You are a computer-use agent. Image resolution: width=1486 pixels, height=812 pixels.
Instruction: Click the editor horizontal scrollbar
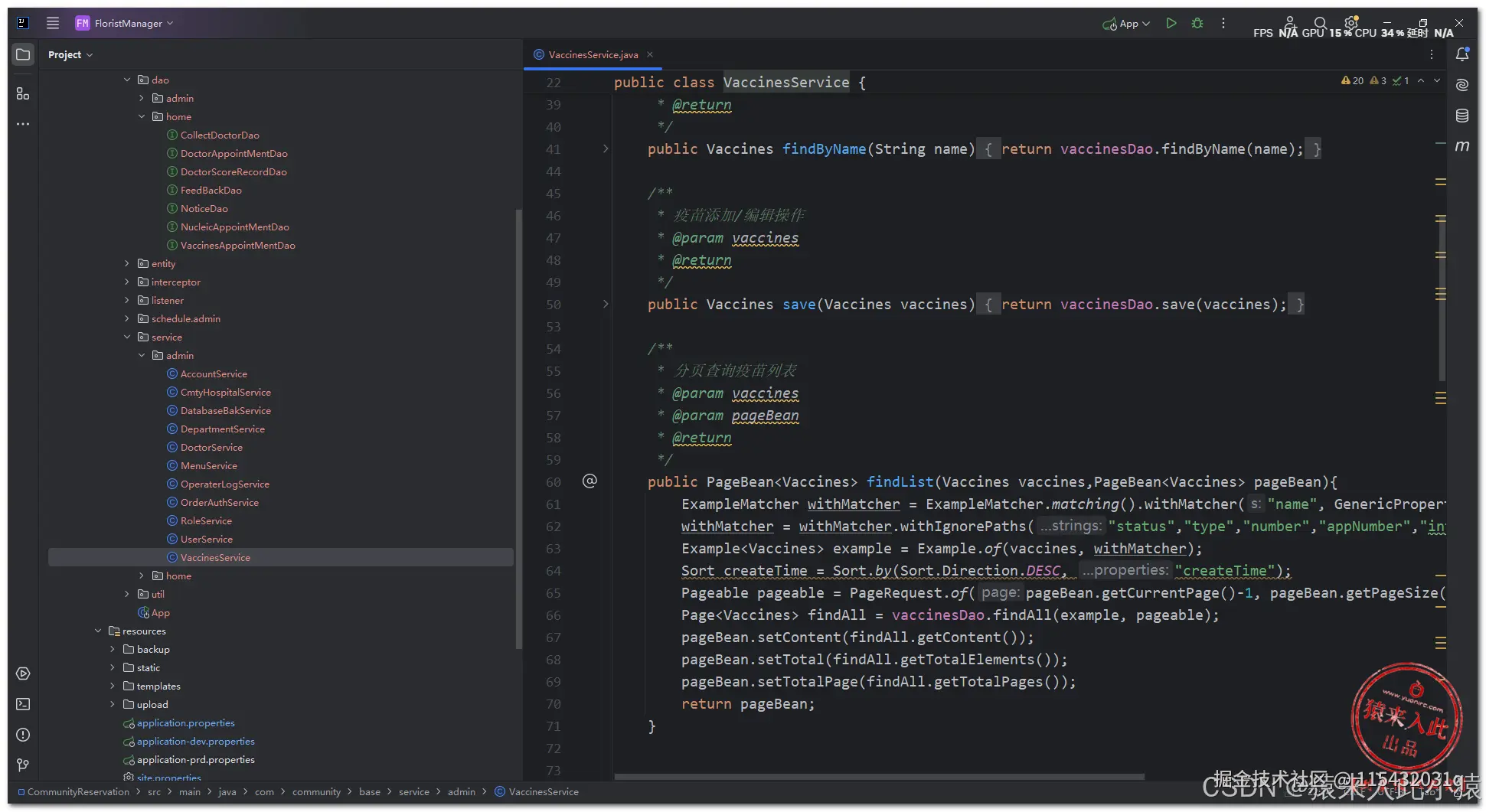(x=879, y=777)
